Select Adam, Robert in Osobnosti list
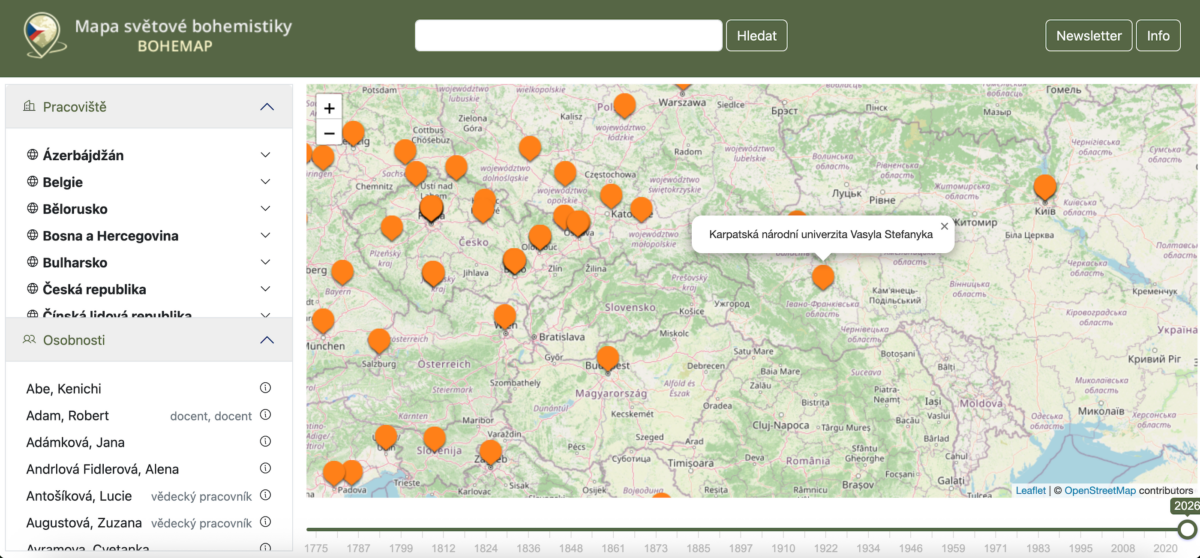 67,416
